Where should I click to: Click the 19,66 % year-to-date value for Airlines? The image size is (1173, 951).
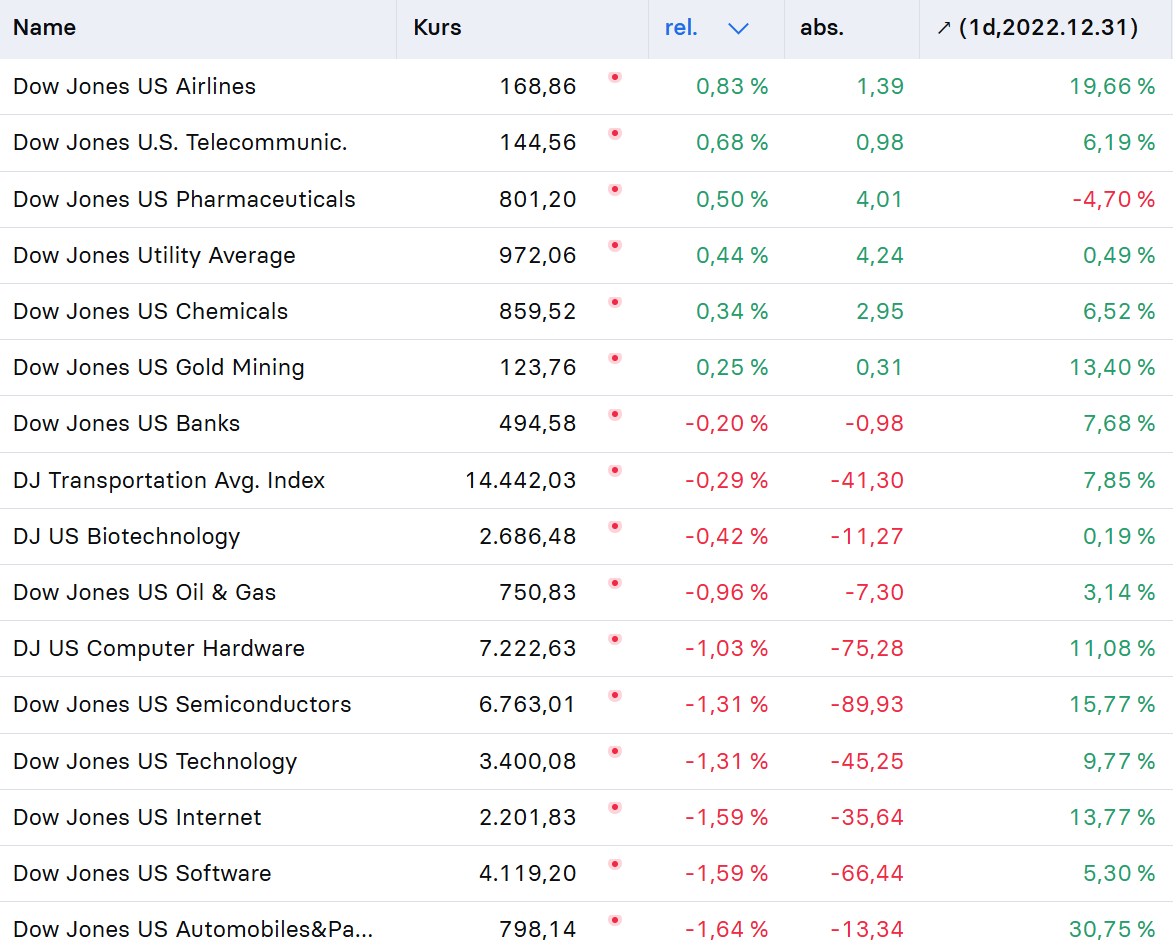pos(1112,86)
